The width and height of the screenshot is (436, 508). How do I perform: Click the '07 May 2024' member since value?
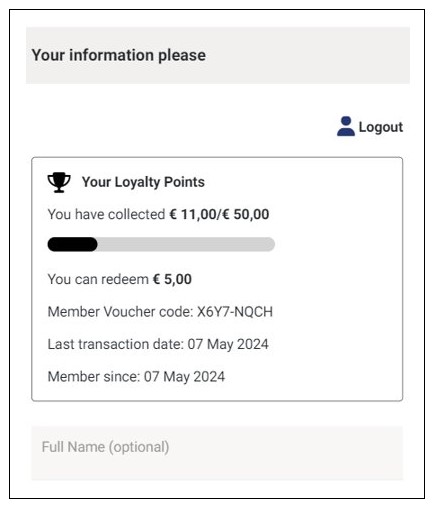pyautogui.click(x=184, y=377)
